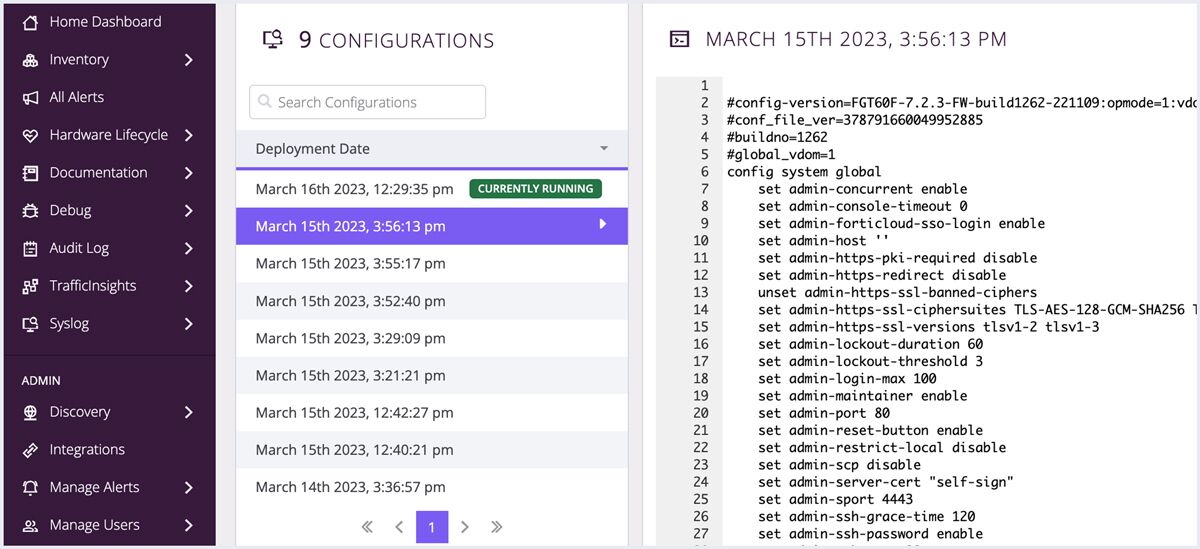
Task: Click the Audit Log icon
Action: 30,248
